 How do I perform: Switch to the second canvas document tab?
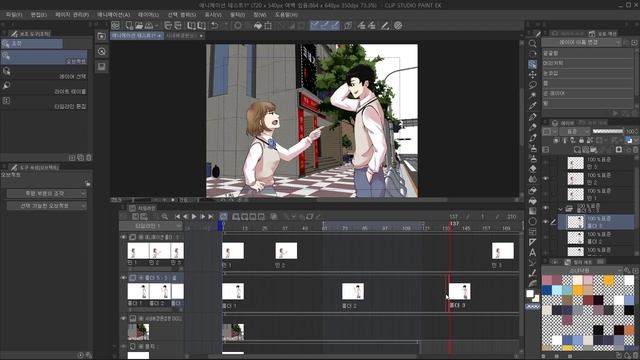(x=185, y=36)
